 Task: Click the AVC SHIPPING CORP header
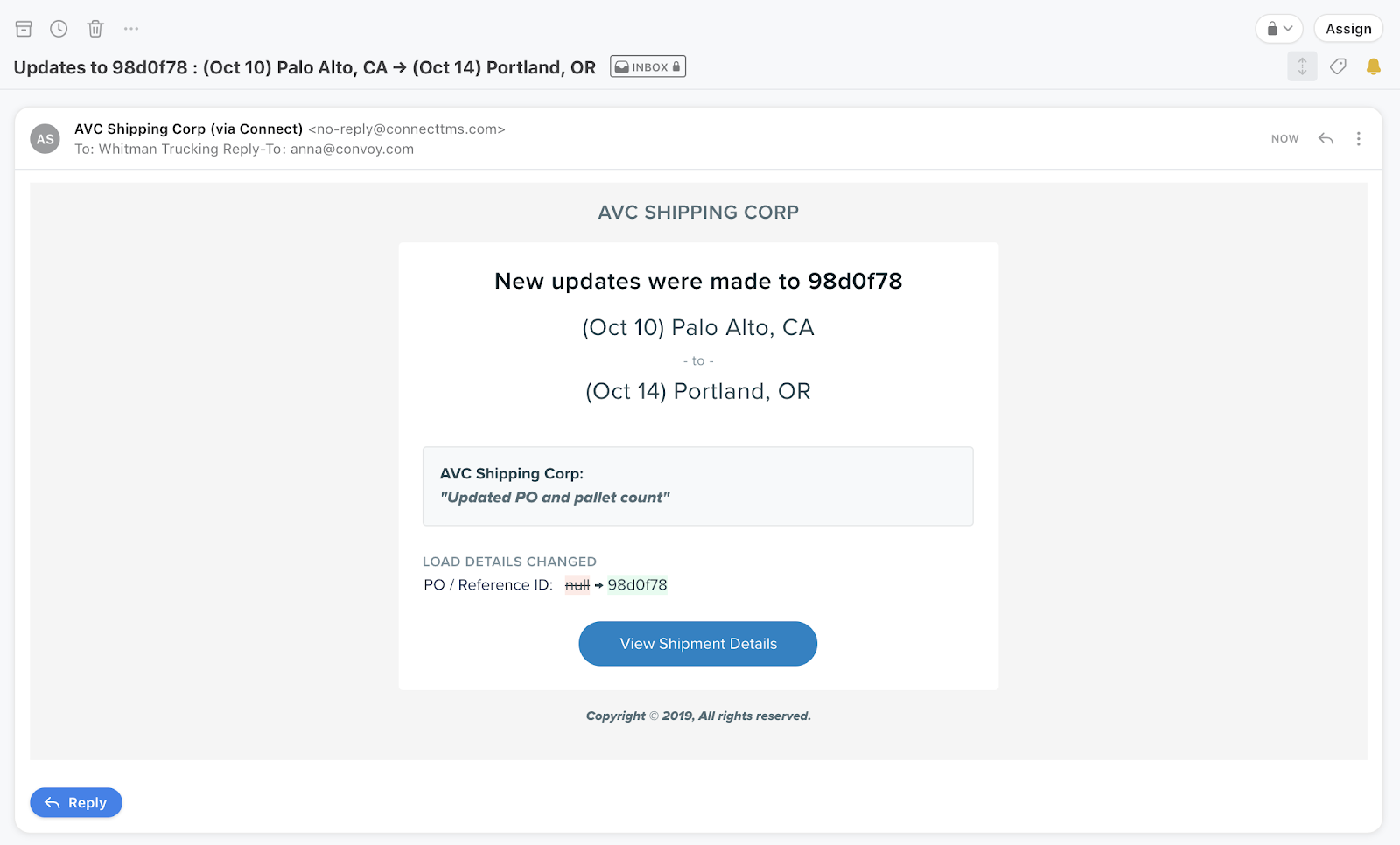(x=698, y=213)
